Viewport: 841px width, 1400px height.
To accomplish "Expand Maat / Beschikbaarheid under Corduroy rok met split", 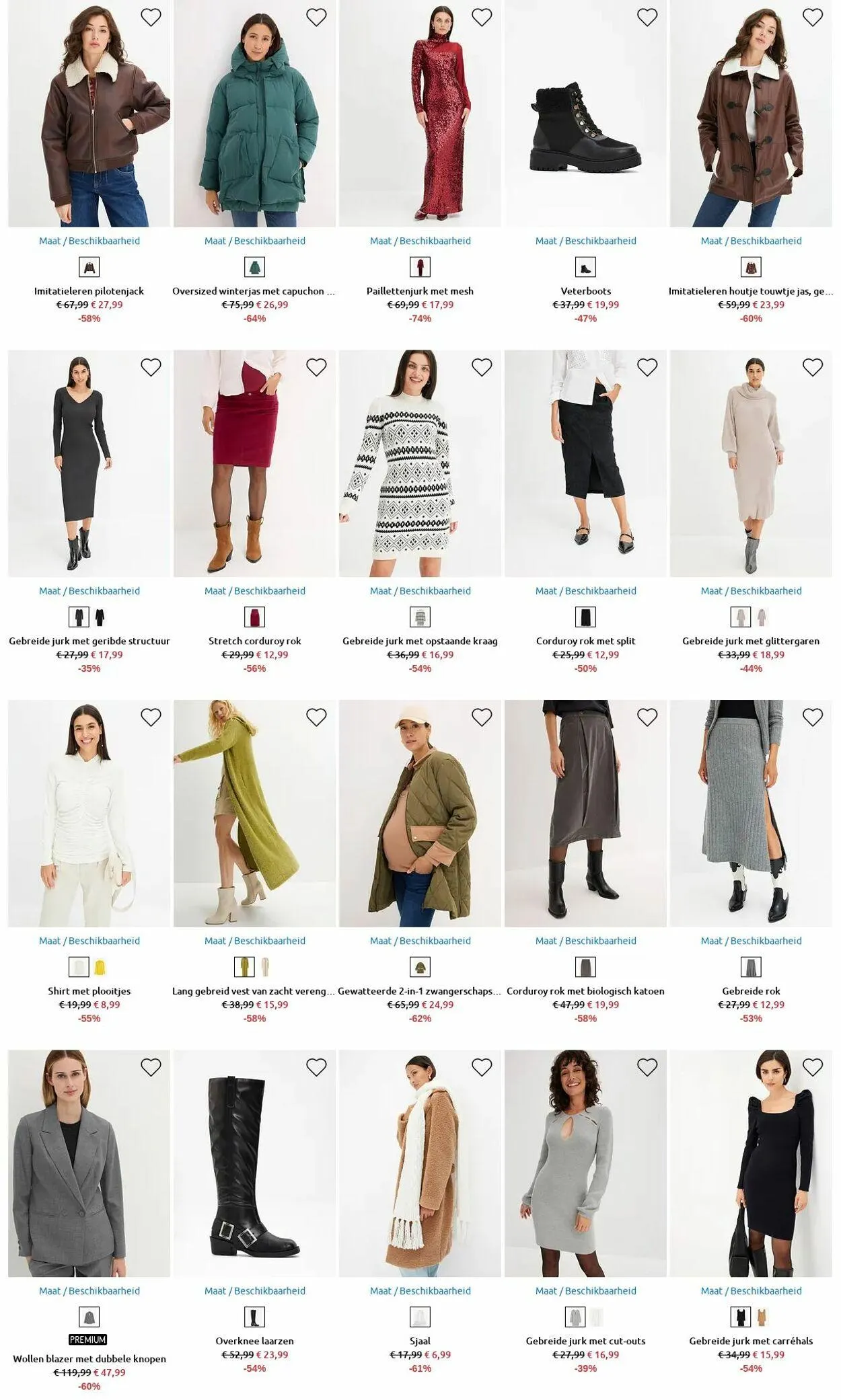I will pyautogui.click(x=586, y=591).
